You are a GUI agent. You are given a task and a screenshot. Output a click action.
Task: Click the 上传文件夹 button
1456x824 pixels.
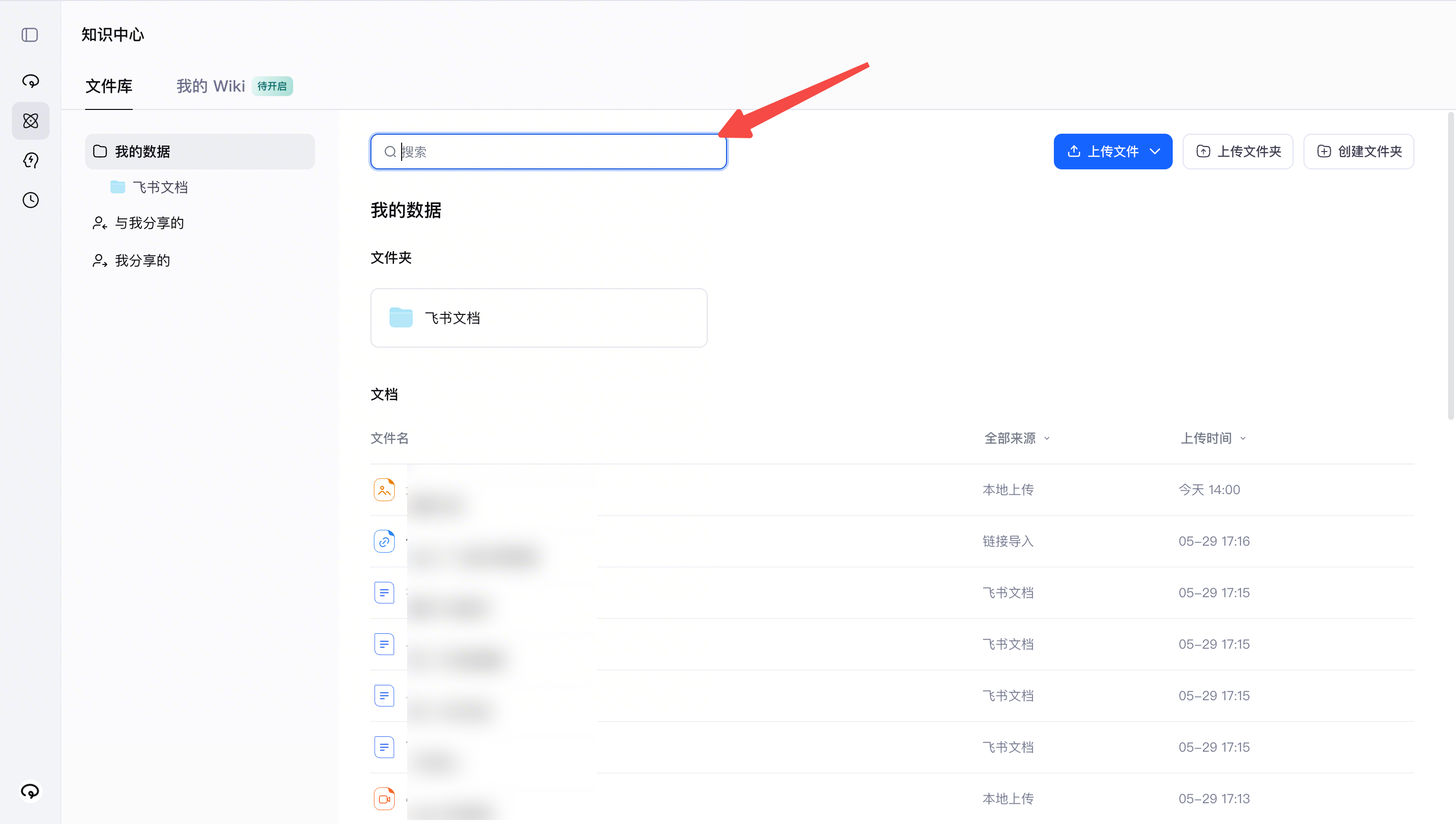[x=1238, y=152]
